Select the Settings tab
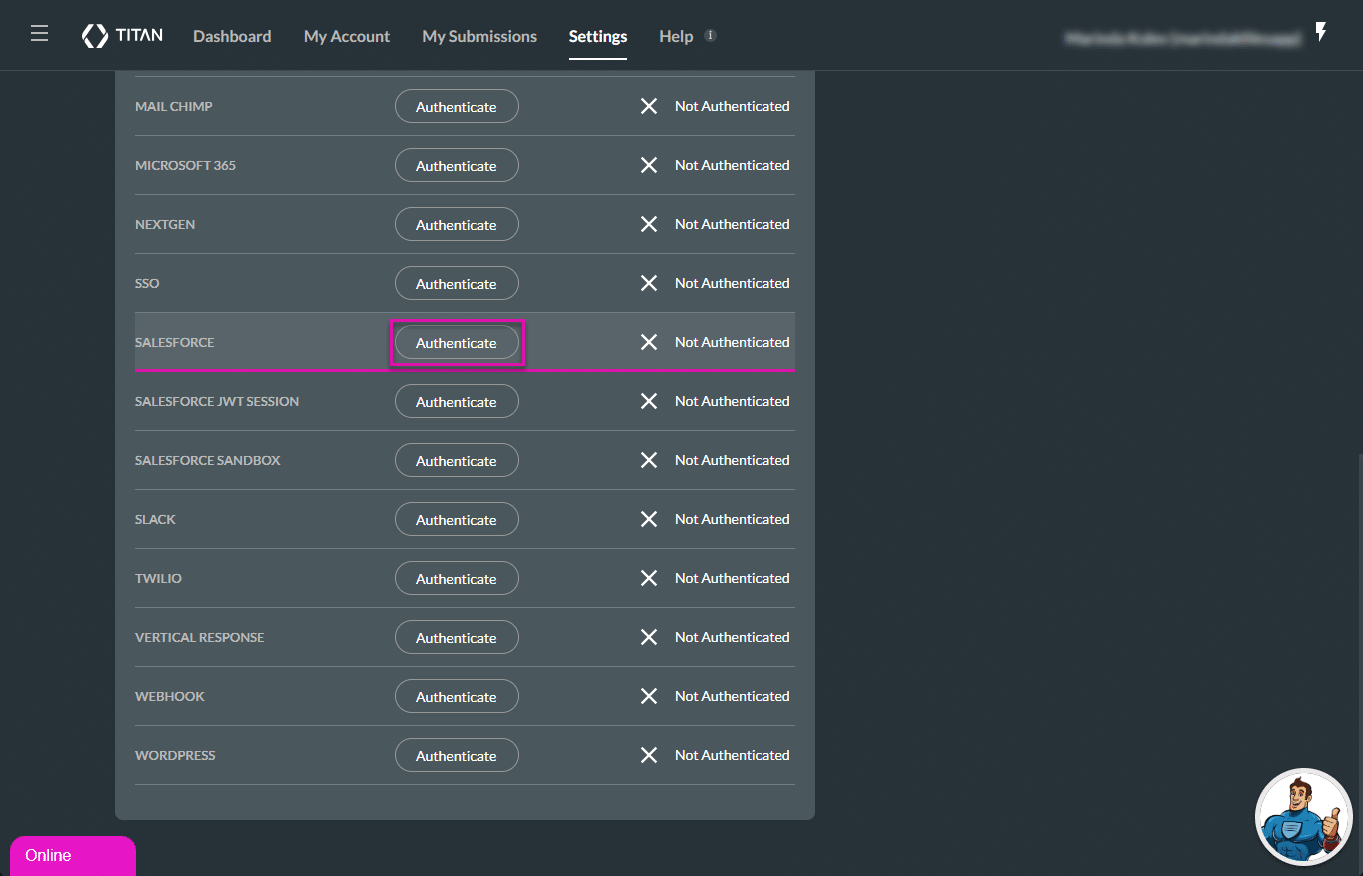1363x876 pixels. coord(597,36)
